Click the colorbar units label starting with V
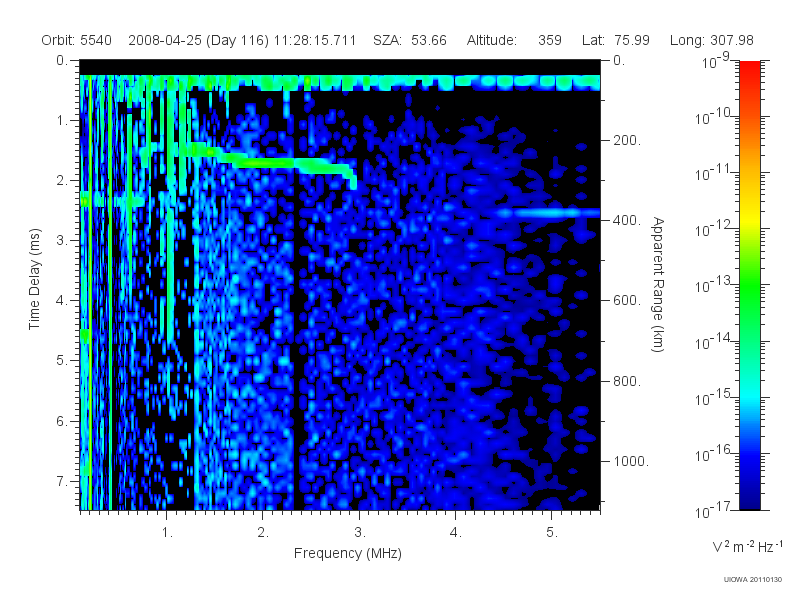 747,546
